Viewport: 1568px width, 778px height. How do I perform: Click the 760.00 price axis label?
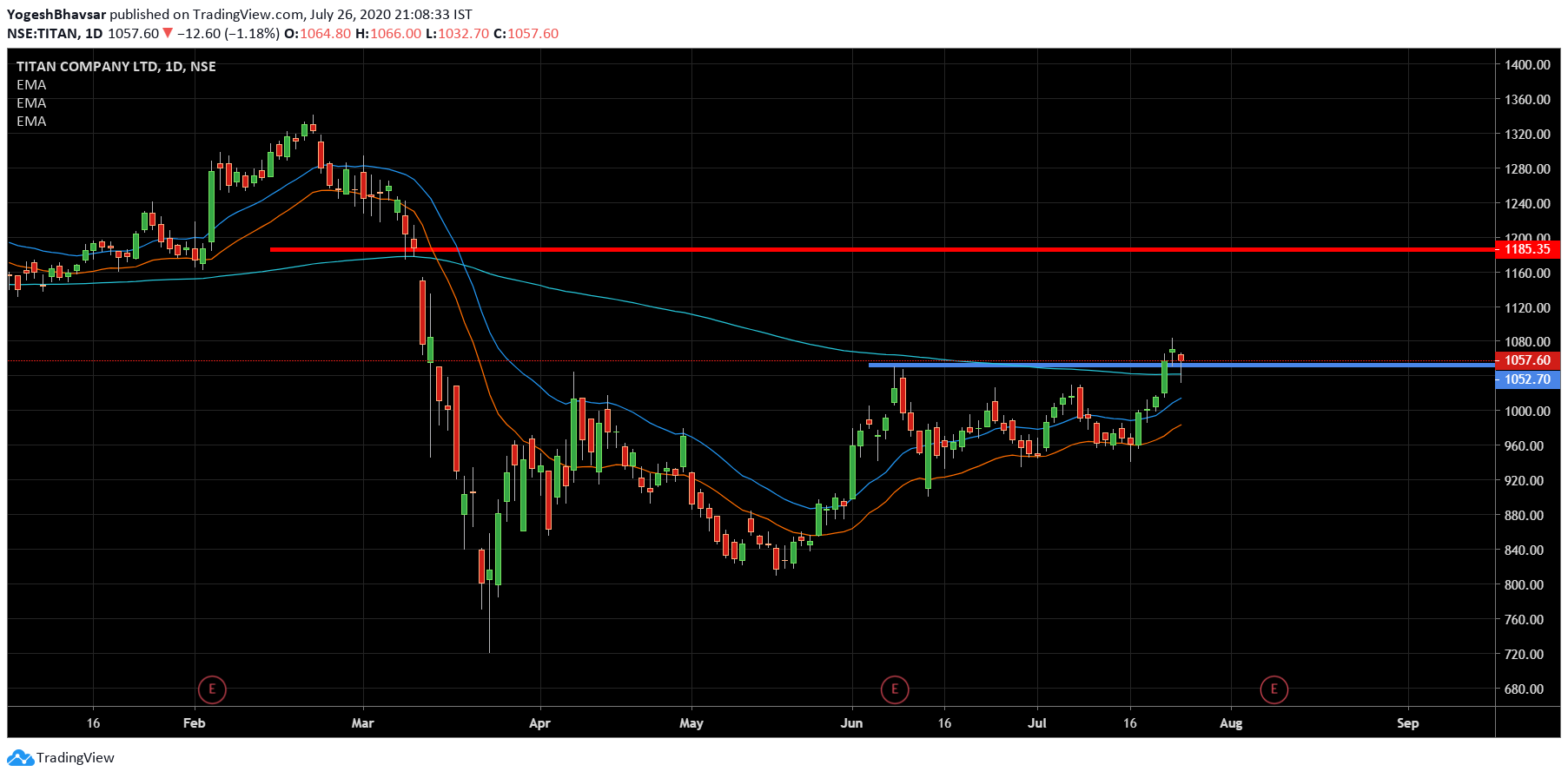[x=1524, y=619]
